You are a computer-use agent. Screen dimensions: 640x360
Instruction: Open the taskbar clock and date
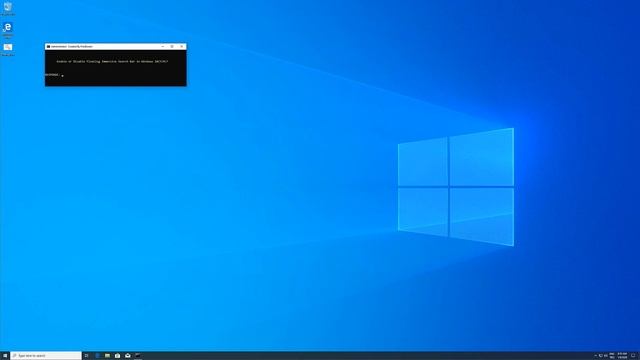tap(622, 356)
